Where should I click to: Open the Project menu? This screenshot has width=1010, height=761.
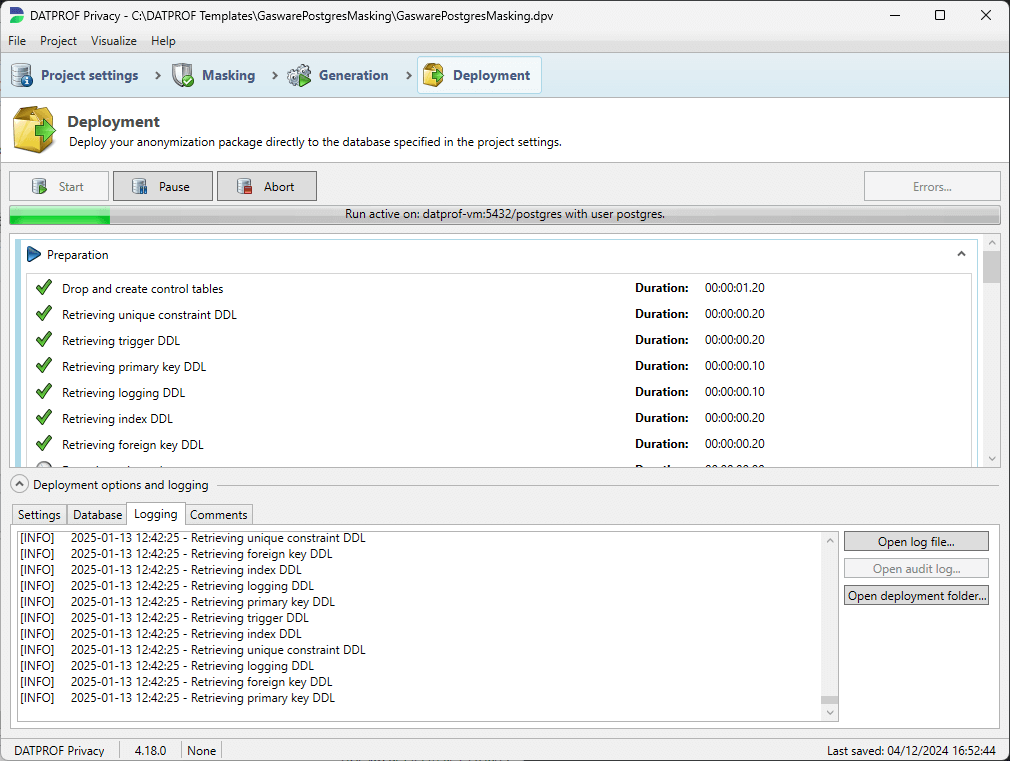pyautogui.click(x=58, y=41)
